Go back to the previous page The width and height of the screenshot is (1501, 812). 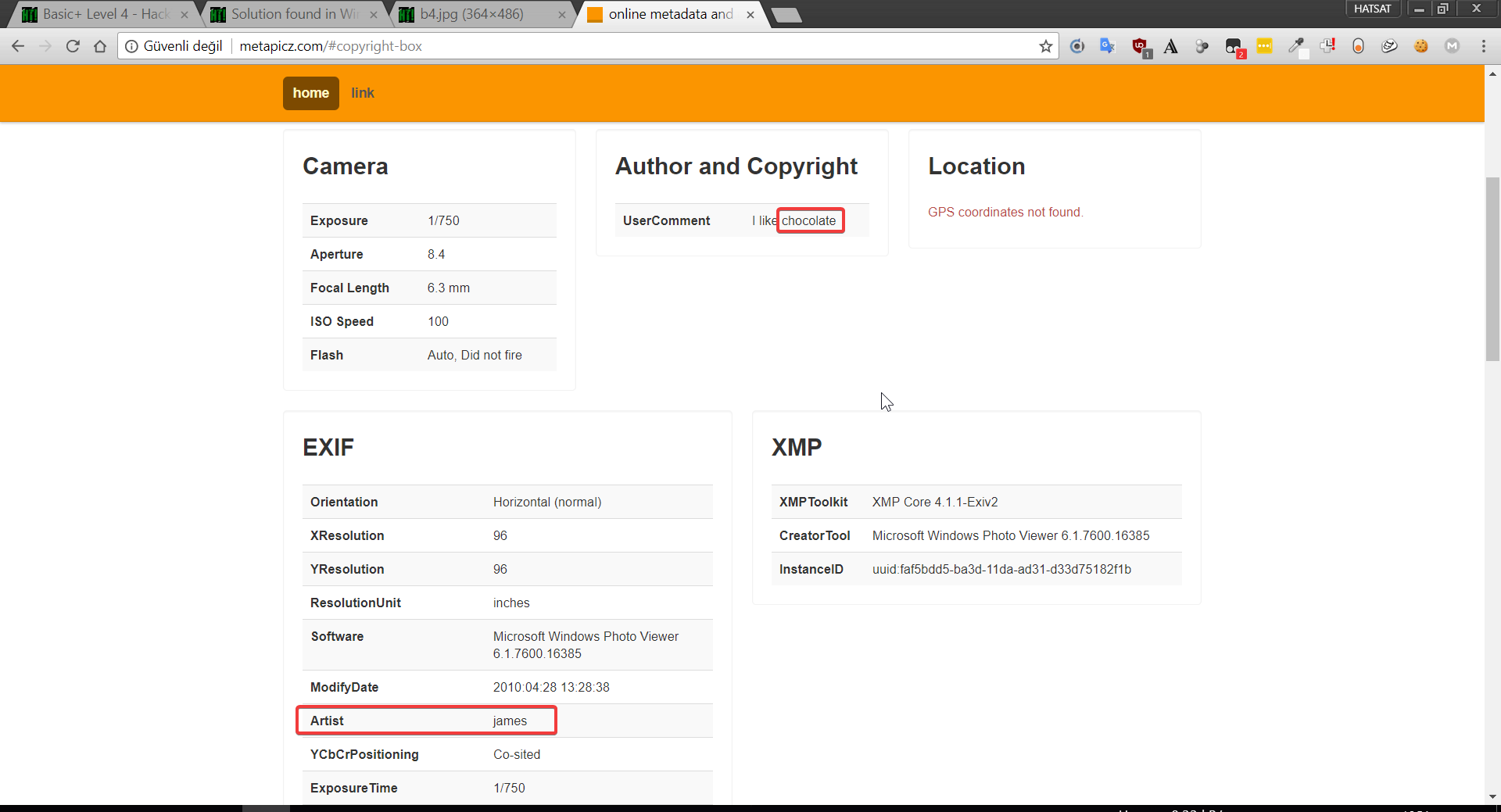click(x=18, y=46)
